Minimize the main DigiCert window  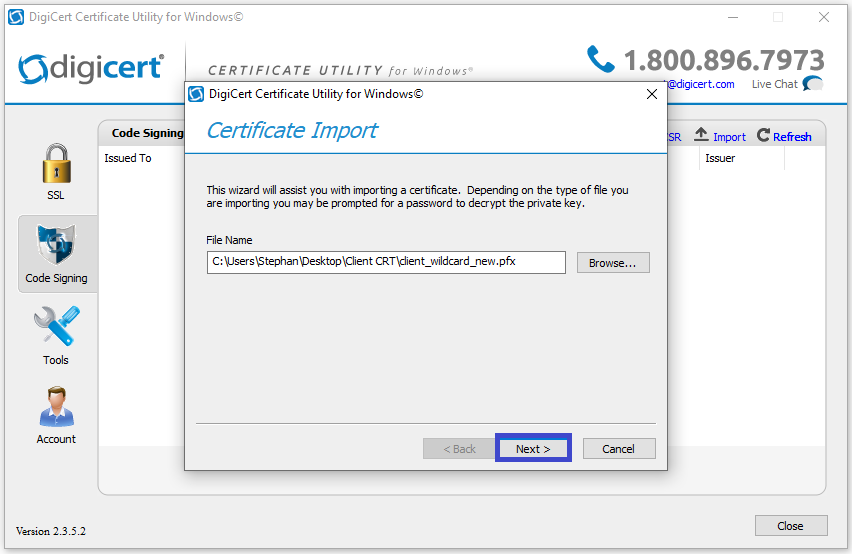coord(733,17)
